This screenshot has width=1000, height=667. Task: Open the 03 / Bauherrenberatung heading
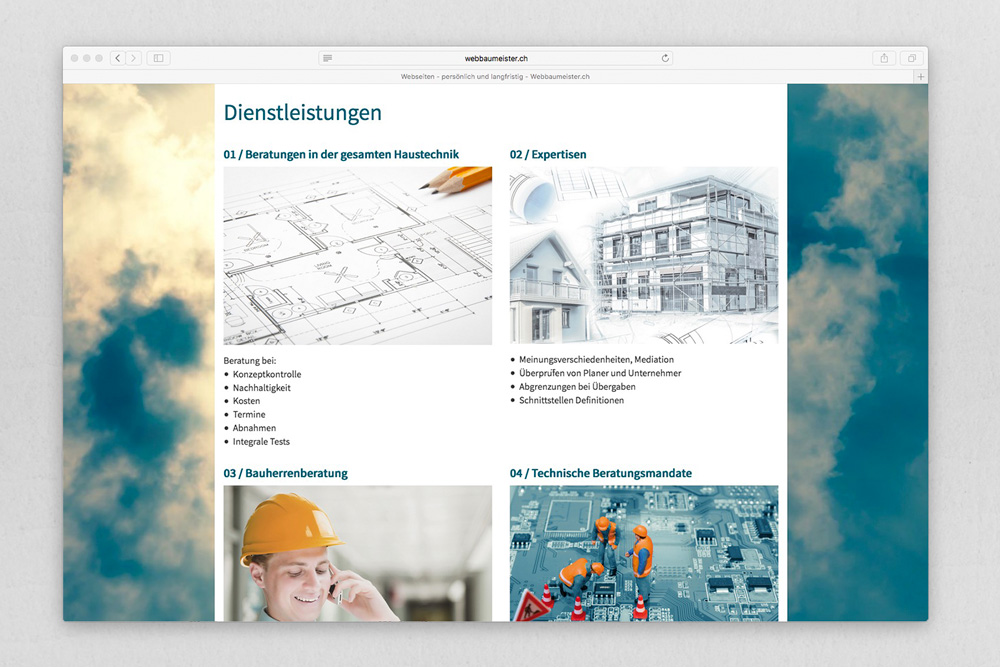coord(286,473)
